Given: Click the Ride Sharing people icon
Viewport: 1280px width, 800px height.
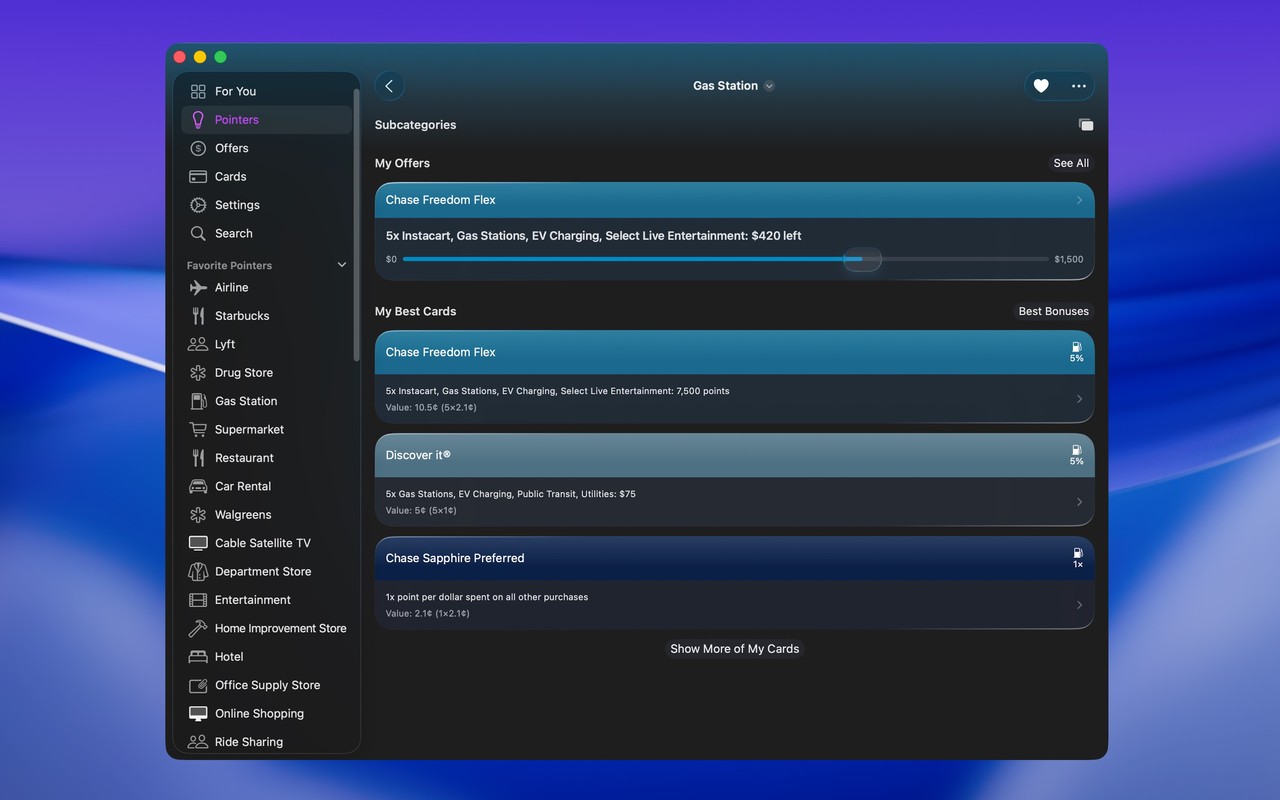Looking at the screenshot, I should pyautogui.click(x=198, y=742).
